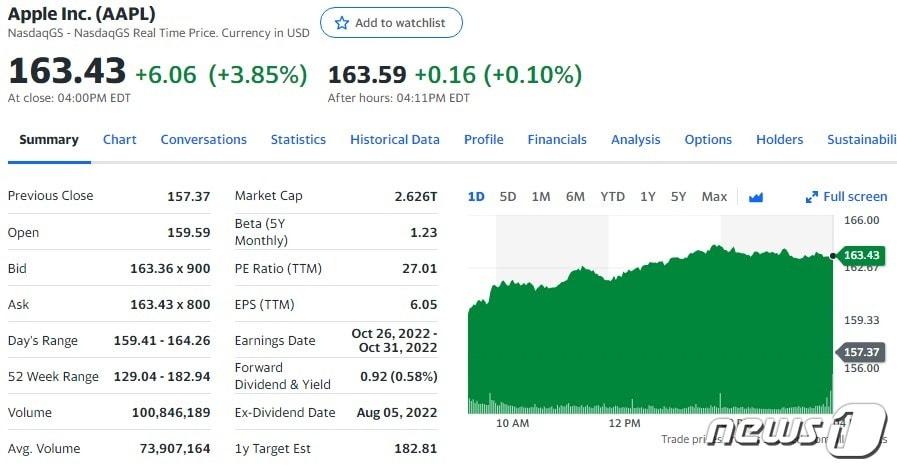The height and width of the screenshot is (470, 897).
Task: View the Historical Data tab
Action: tap(394, 140)
